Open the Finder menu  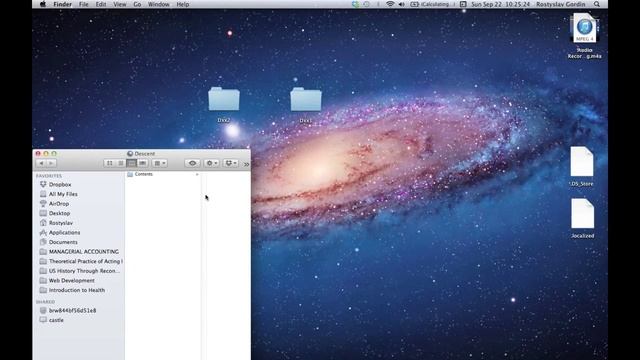(62, 4)
